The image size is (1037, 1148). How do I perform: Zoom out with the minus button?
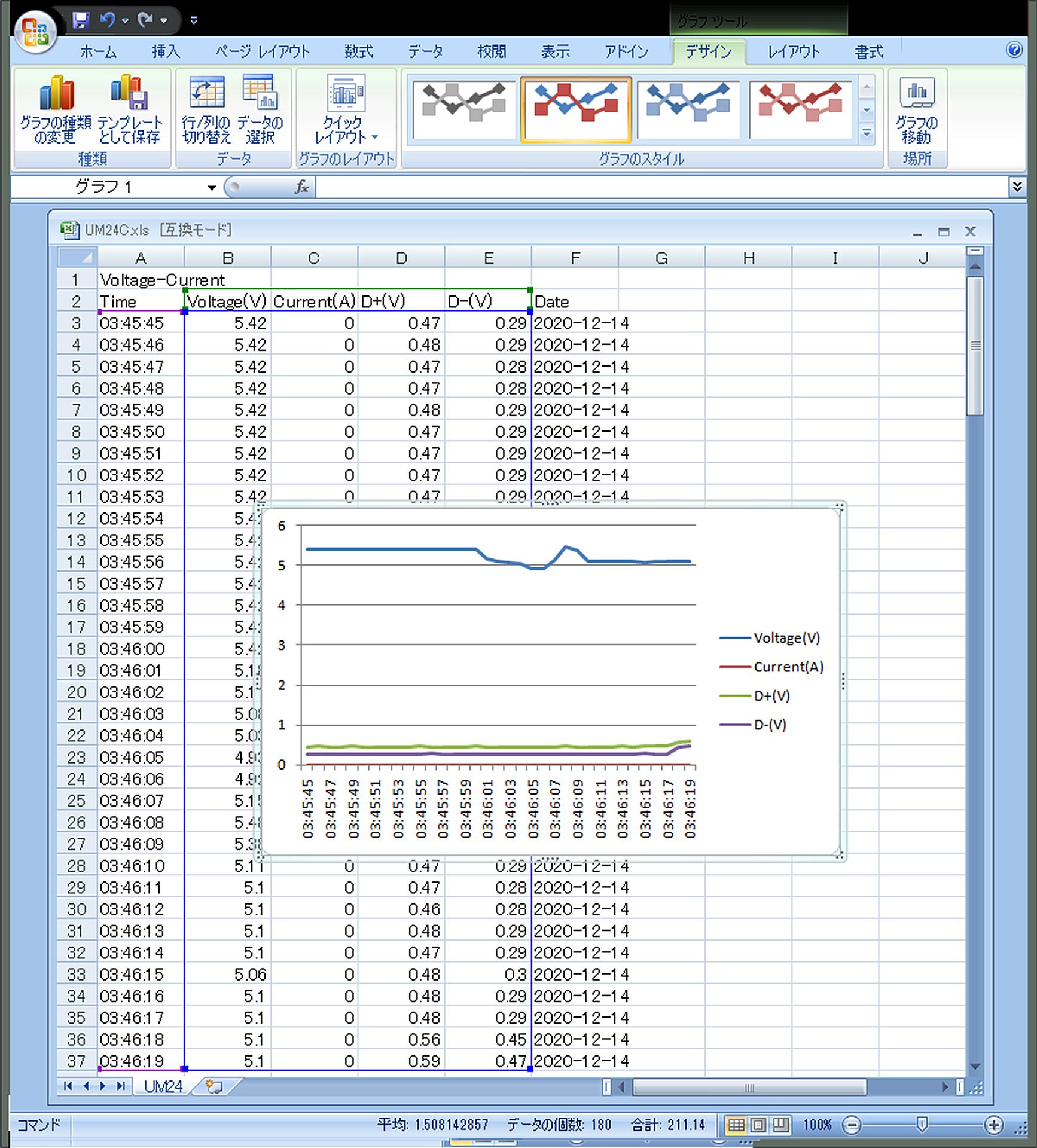coord(851,1125)
